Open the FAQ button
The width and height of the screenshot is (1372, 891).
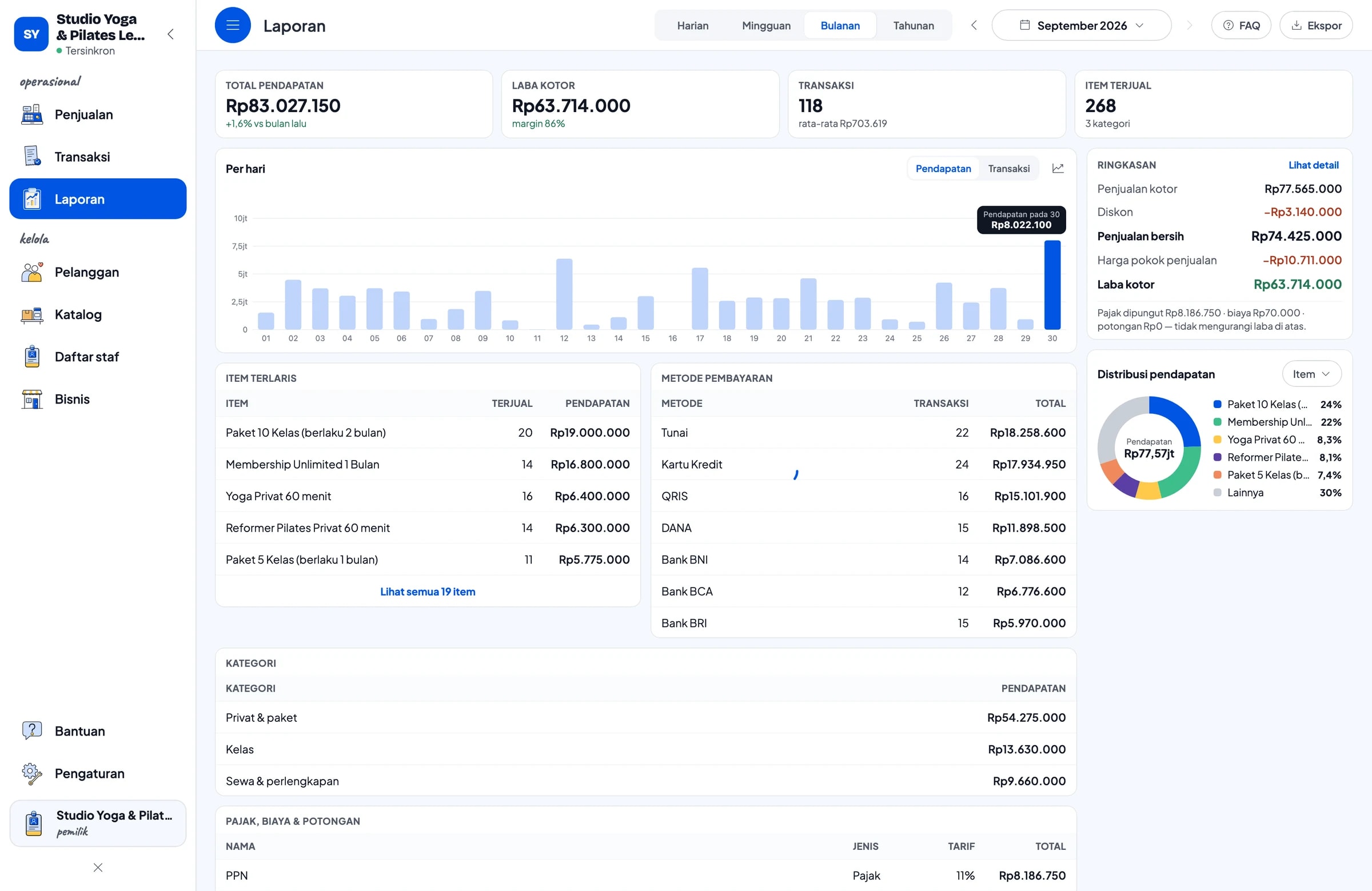(1241, 25)
